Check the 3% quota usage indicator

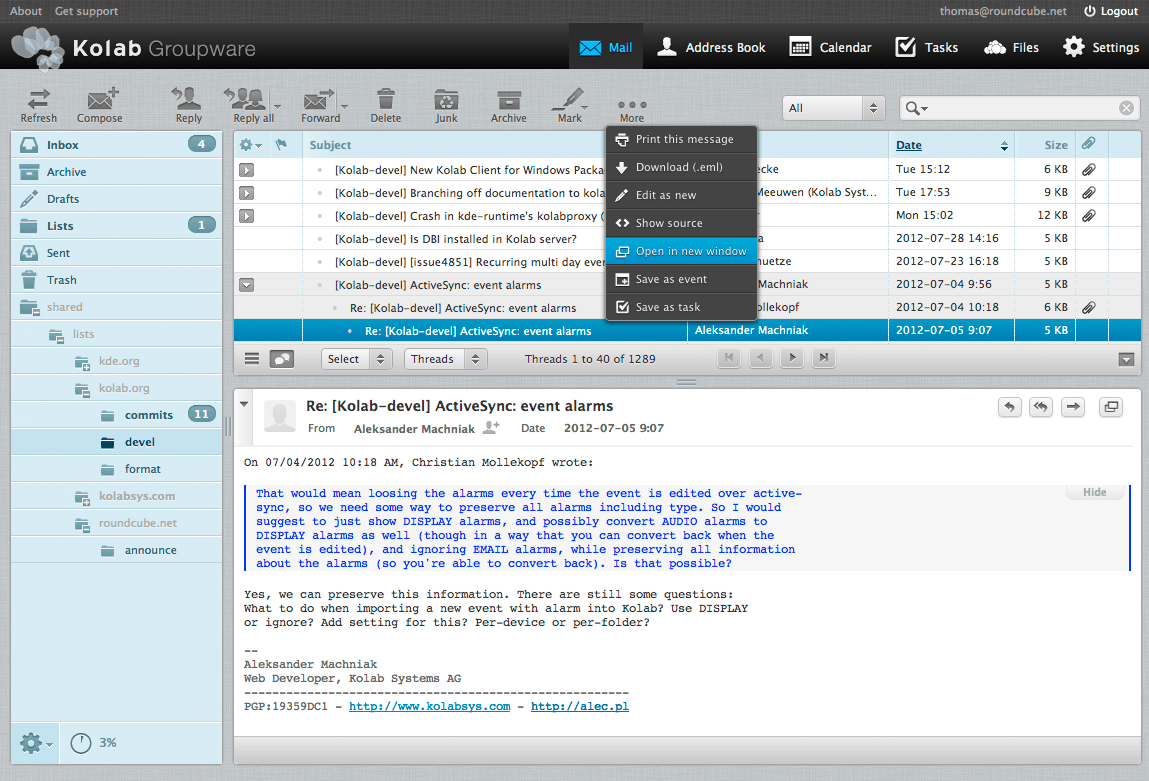pos(95,742)
